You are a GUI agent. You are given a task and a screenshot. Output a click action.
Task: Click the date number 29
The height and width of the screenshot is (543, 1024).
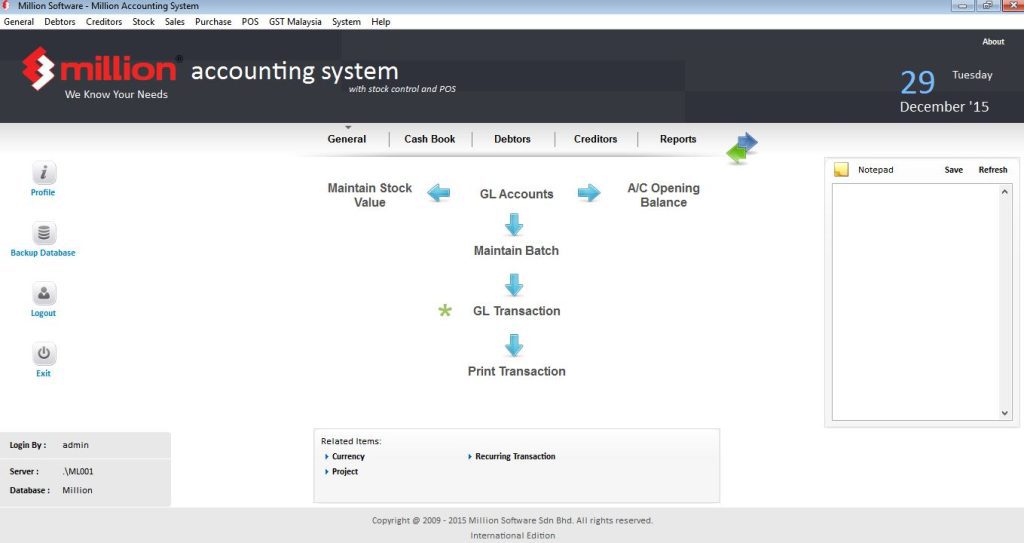pyautogui.click(x=918, y=82)
